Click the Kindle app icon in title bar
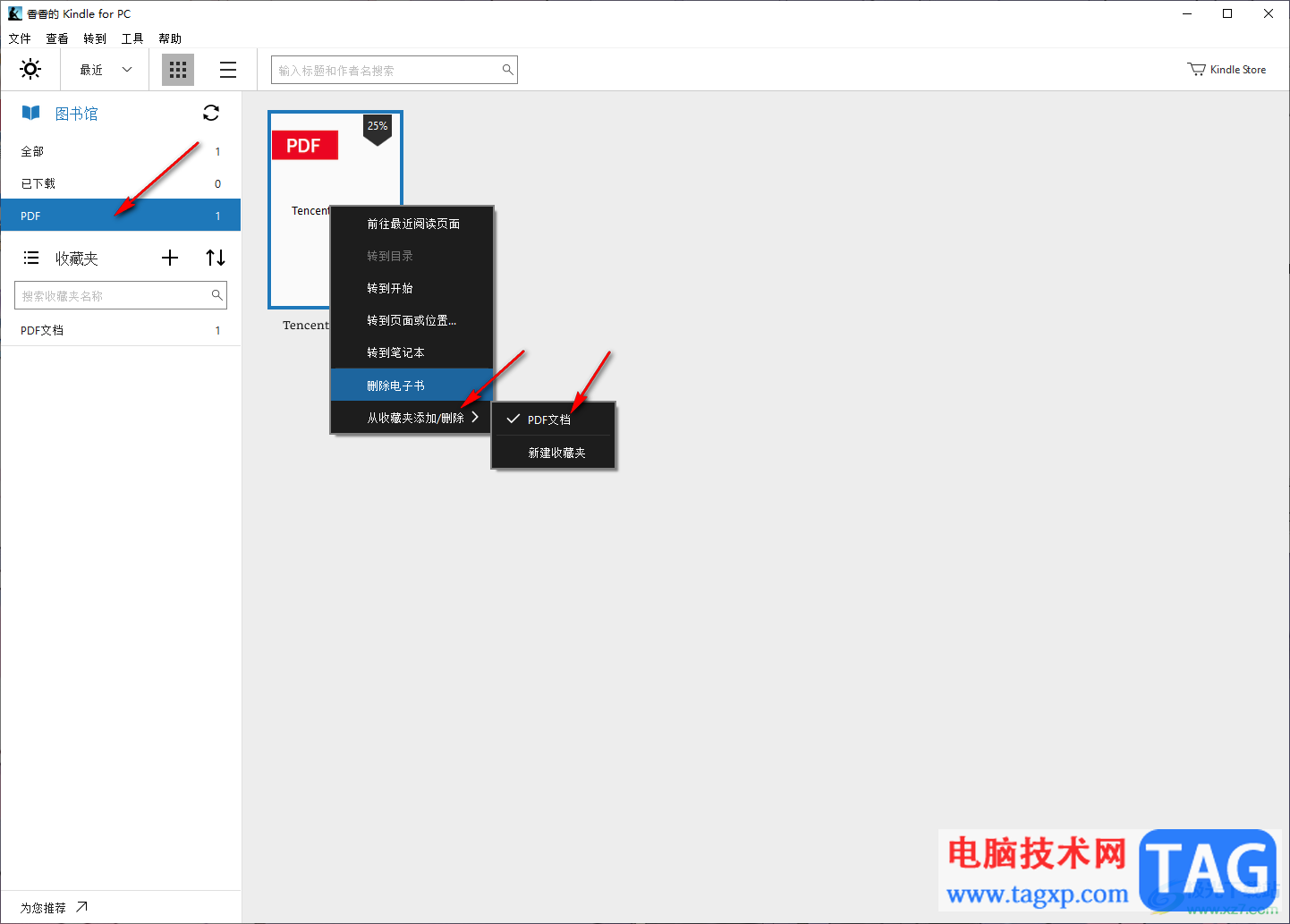 pyautogui.click(x=15, y=13)
